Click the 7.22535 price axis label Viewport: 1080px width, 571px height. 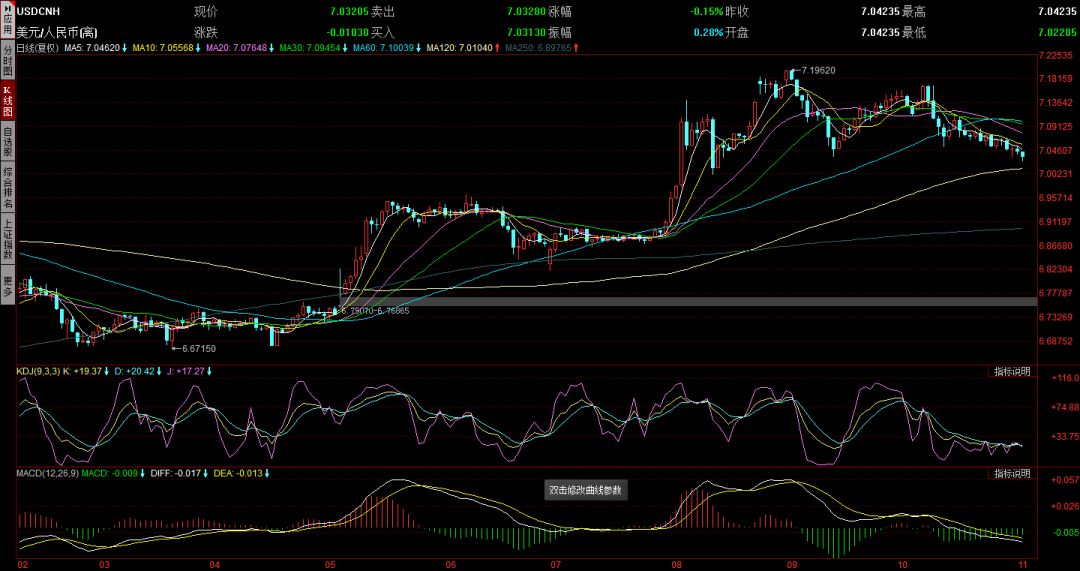tap(1057, 55)
